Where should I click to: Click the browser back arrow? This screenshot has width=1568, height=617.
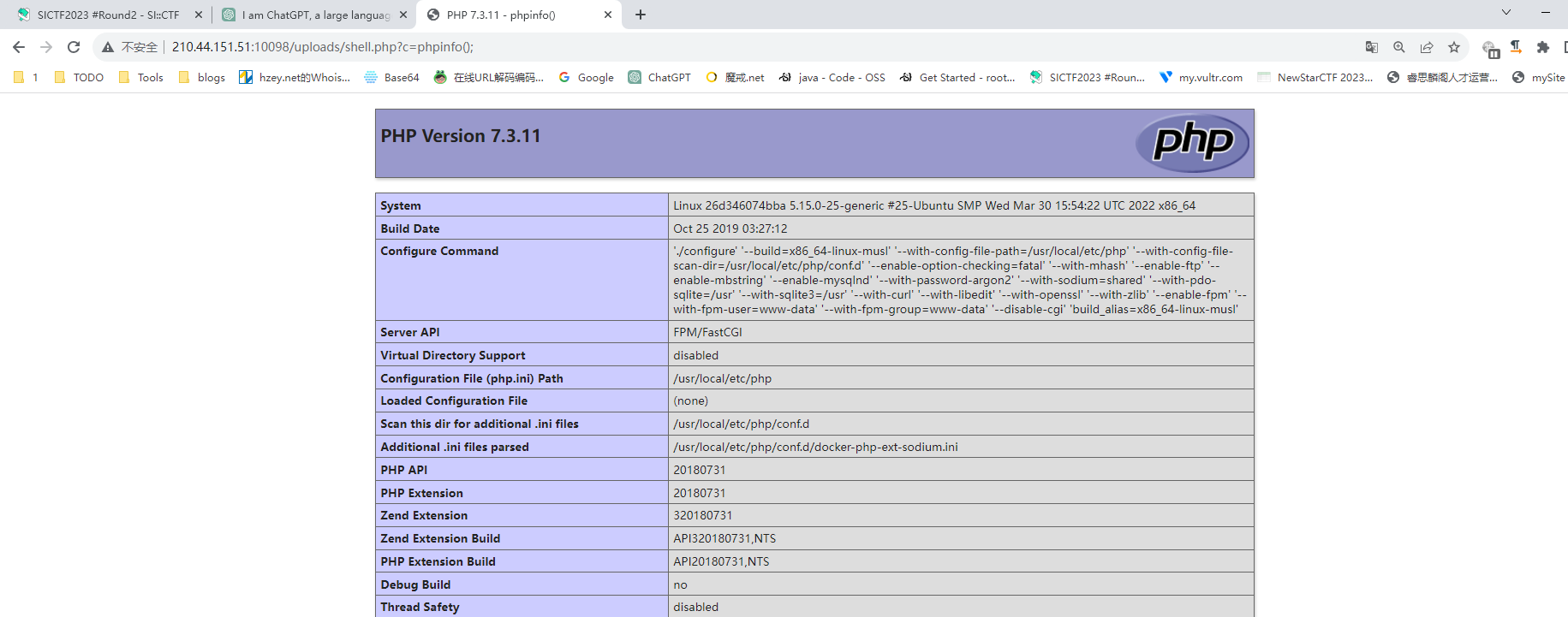19,47
